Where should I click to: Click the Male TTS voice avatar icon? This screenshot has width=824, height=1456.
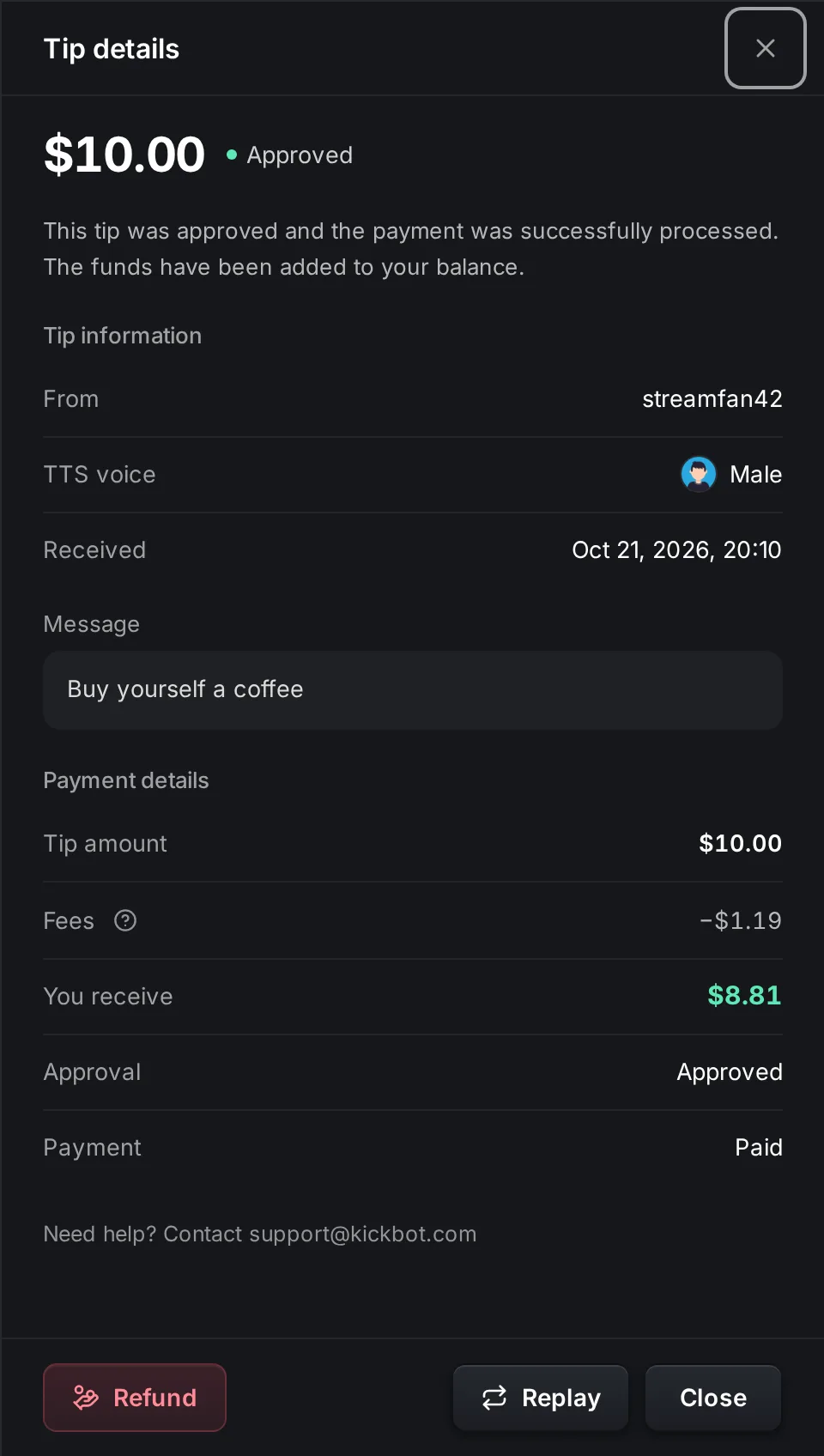coord(699,474)
